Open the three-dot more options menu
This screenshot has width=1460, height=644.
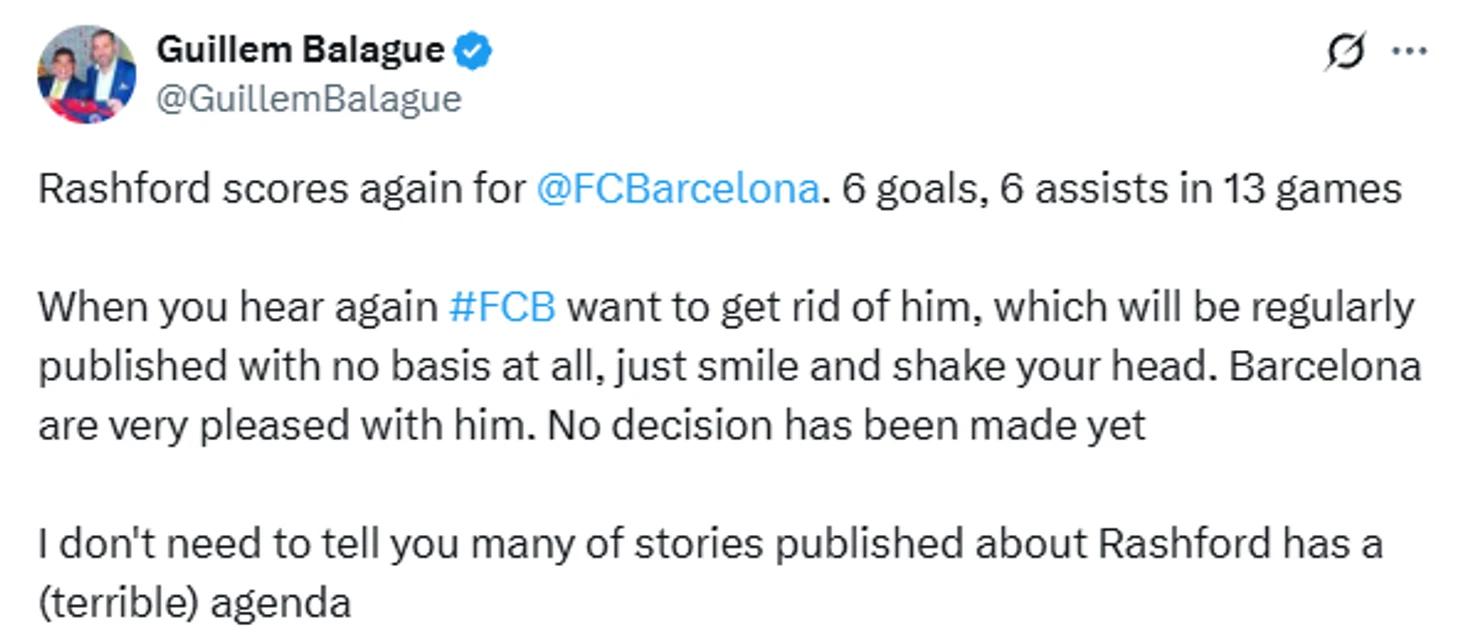[1410, 51]
